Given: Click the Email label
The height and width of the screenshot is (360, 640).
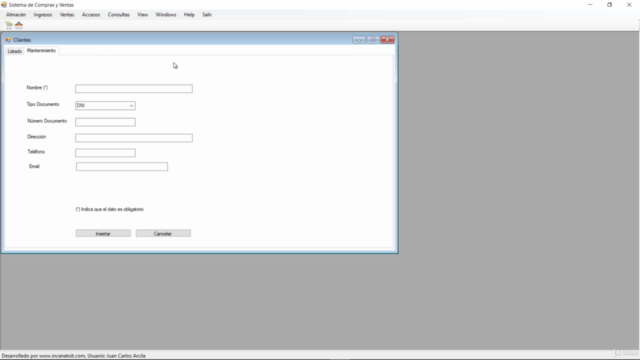Looking at the screenshot, I should 34,167.
